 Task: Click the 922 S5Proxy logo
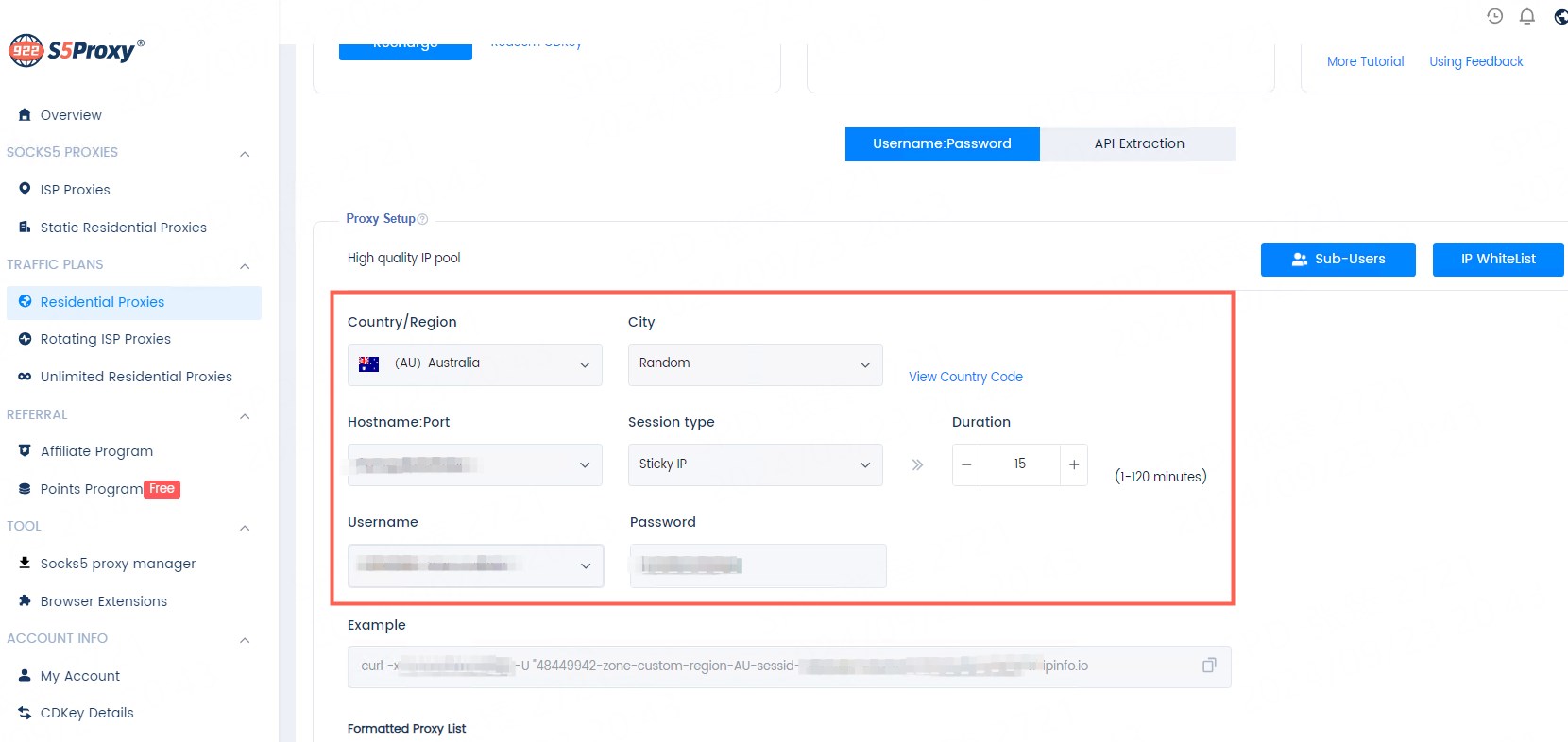tap(77, 50)
